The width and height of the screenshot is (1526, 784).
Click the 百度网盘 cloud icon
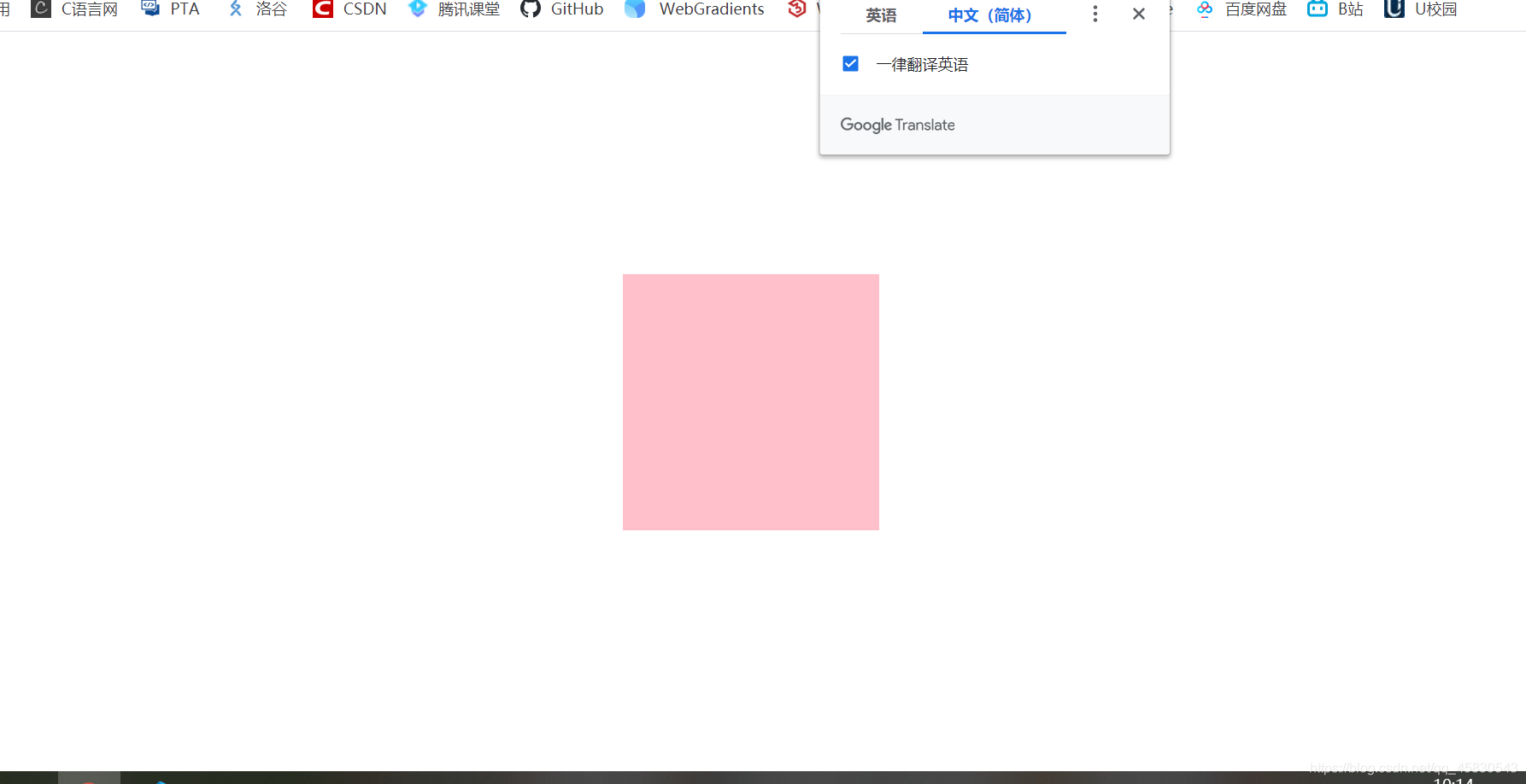tap(1205, 9)
